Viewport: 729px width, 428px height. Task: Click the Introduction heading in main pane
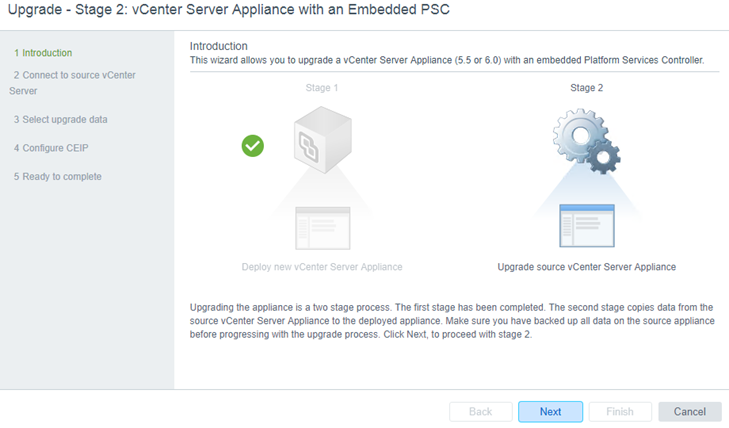[219, 46]
